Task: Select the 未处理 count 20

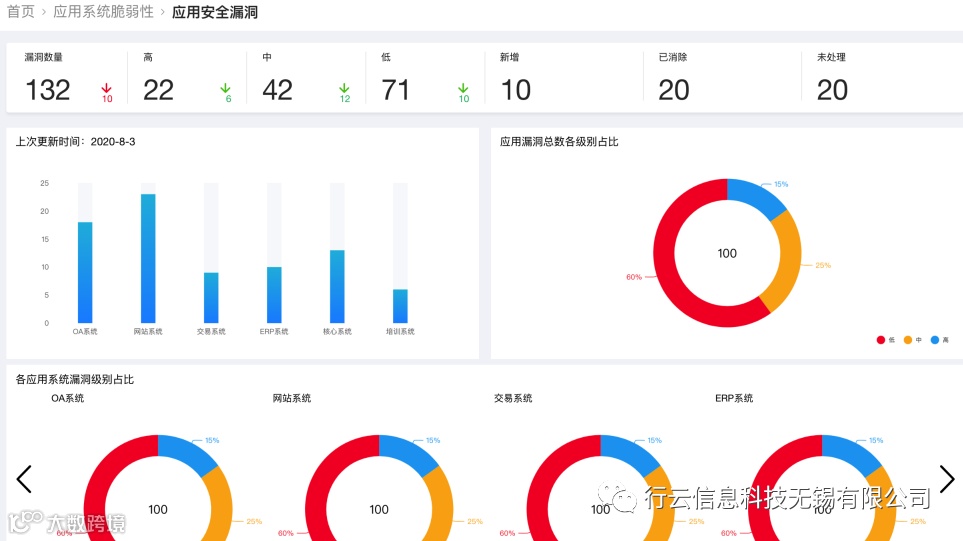Action: (x=832, y=90)
